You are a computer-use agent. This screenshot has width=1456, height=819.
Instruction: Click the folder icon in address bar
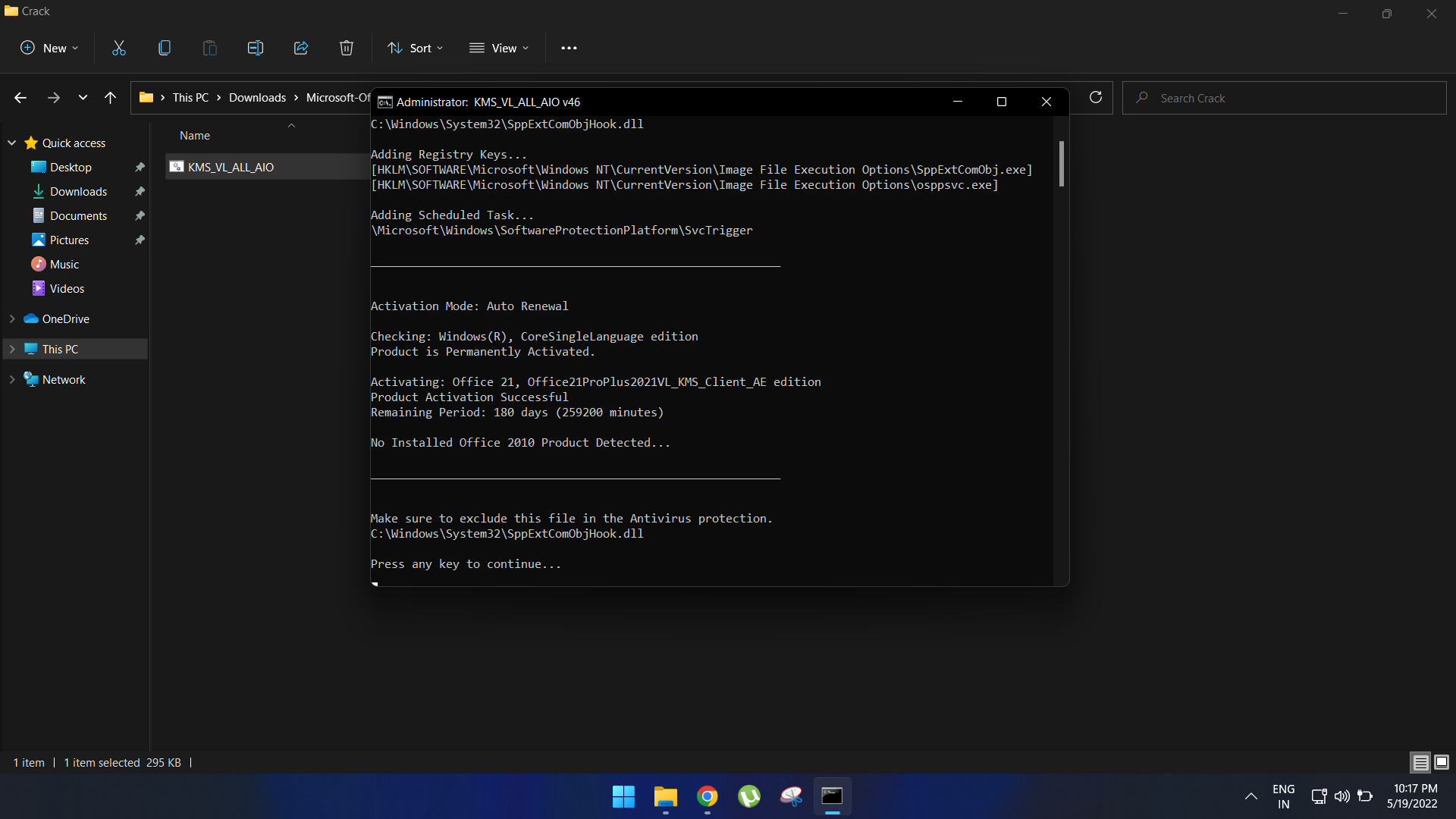146,97
